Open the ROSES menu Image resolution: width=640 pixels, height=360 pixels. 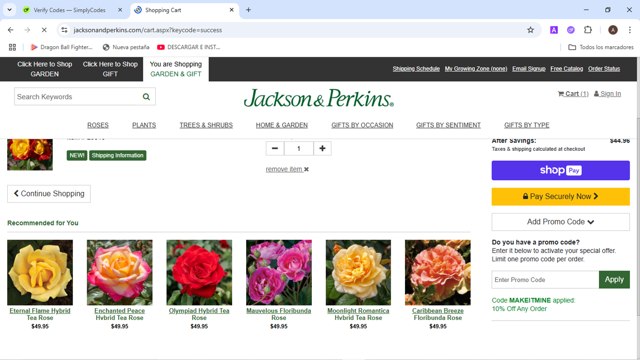pos(98,125)
